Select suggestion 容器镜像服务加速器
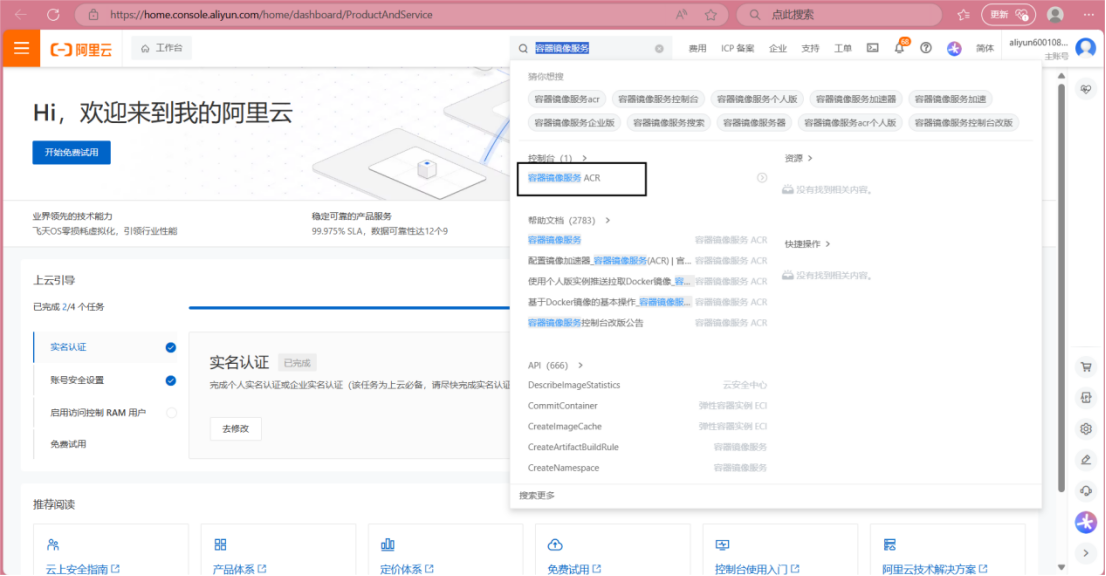This screenshot has width=1106, height=576. 856,99
